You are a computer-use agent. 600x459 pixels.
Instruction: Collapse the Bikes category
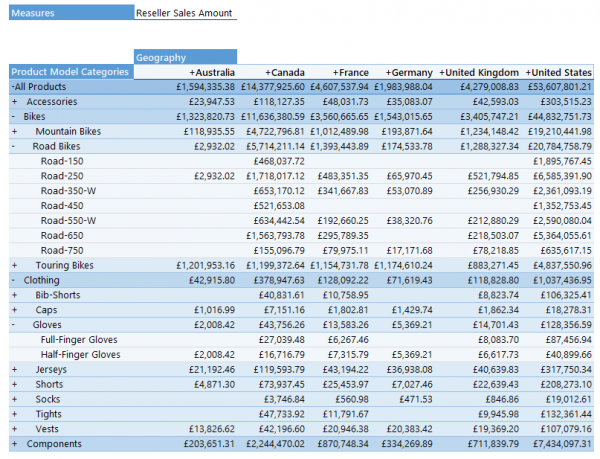[14, 117]
